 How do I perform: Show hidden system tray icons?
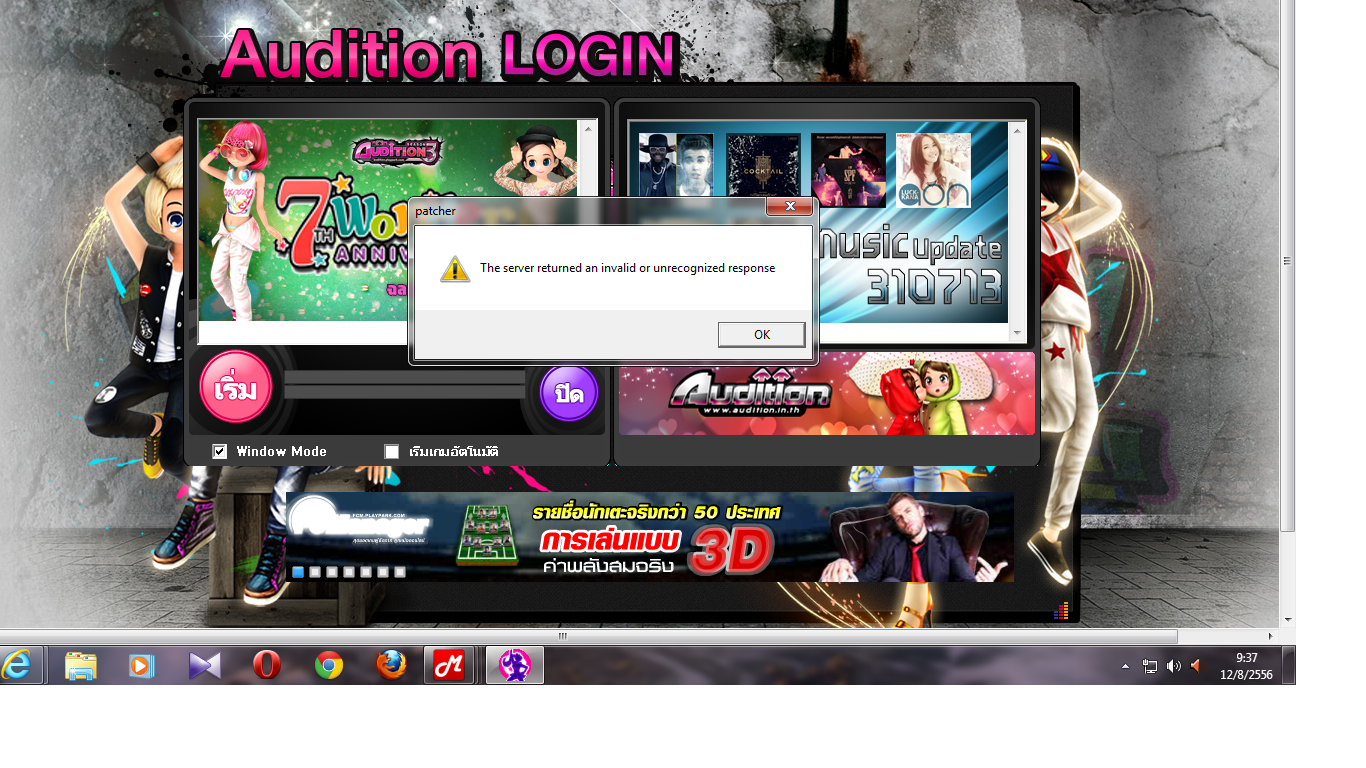point(1125,666)
